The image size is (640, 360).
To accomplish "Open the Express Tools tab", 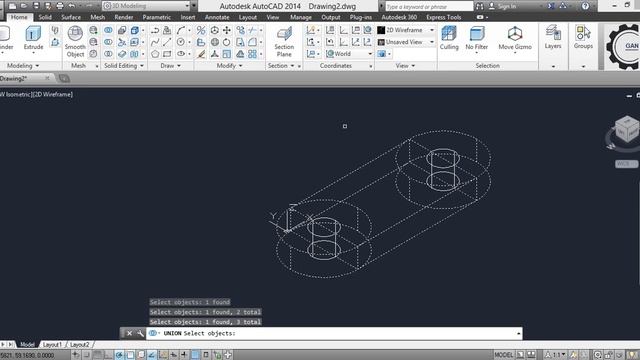I will pyautogui.click(x=444, y=17).
